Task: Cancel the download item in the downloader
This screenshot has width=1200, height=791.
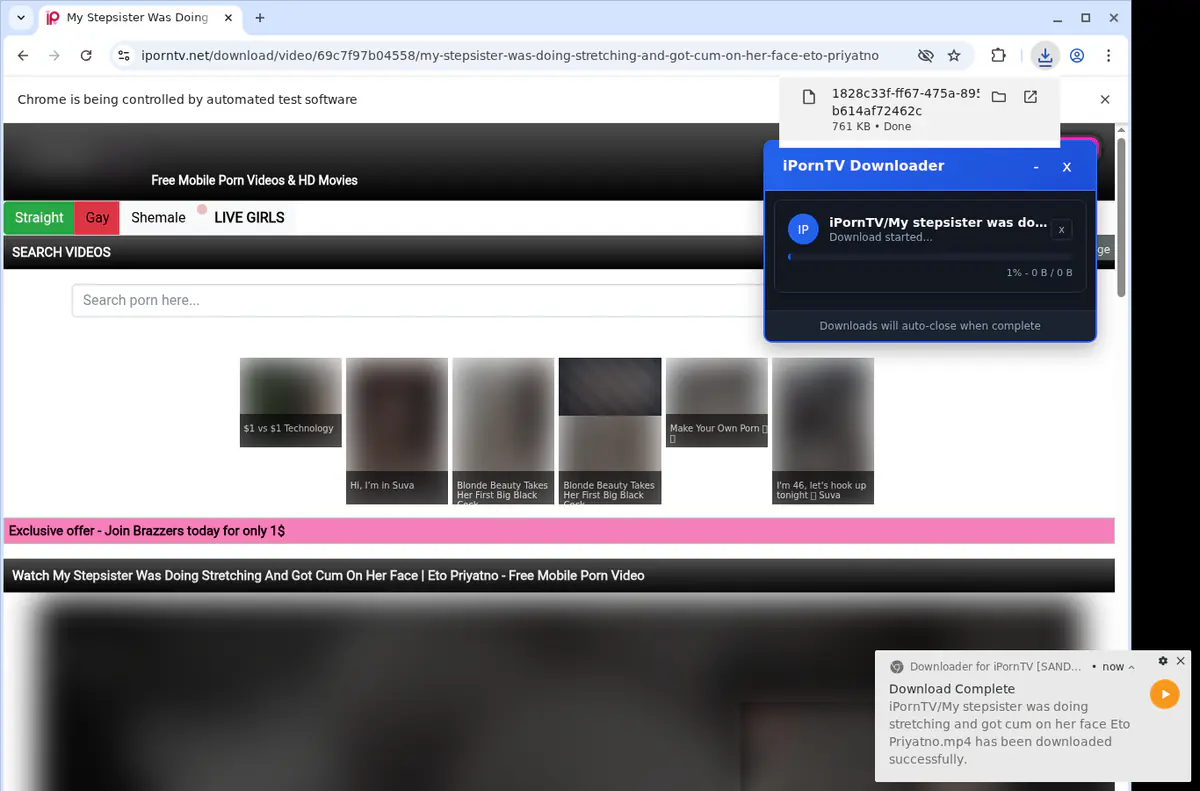Action: click(x=1062, y=230)
